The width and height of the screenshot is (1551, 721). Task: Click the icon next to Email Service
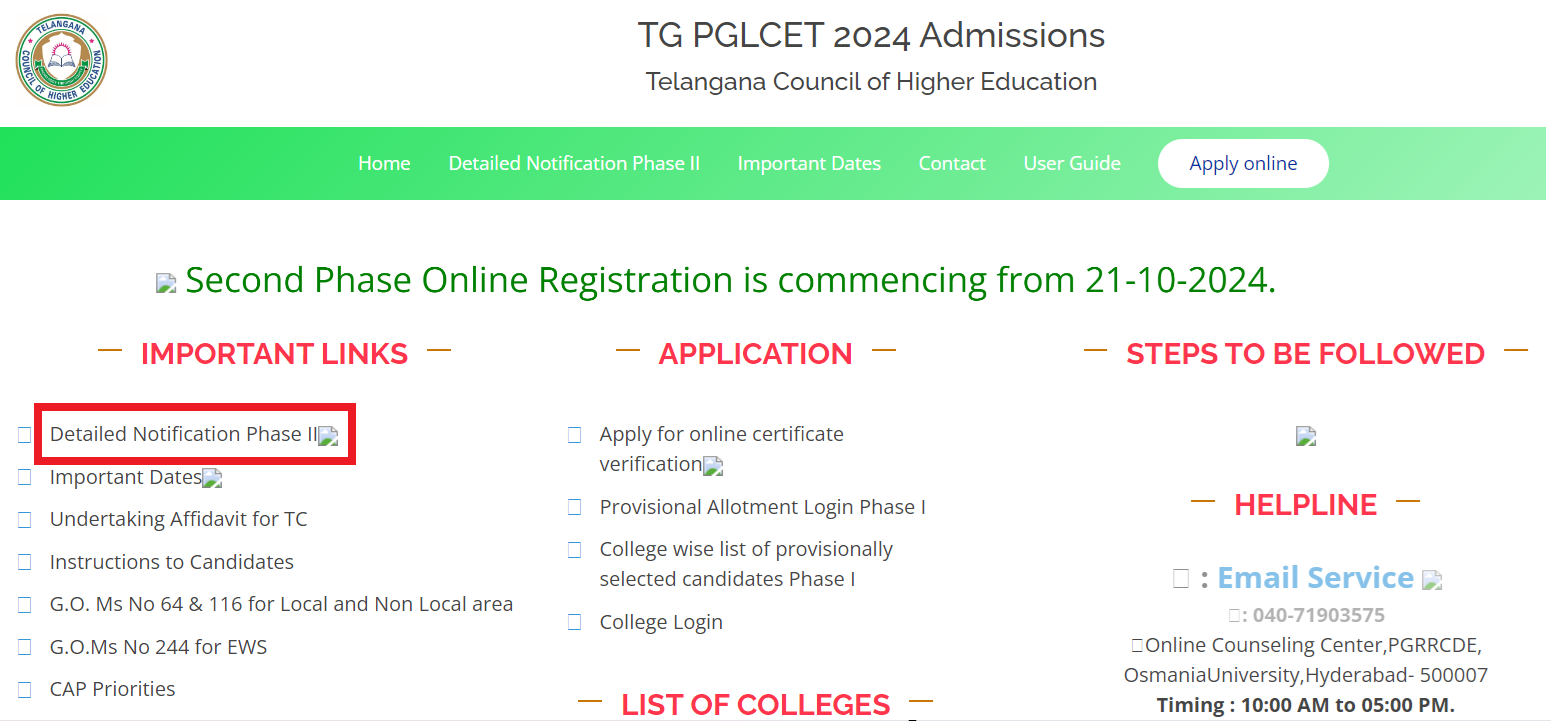point(1433,578)
